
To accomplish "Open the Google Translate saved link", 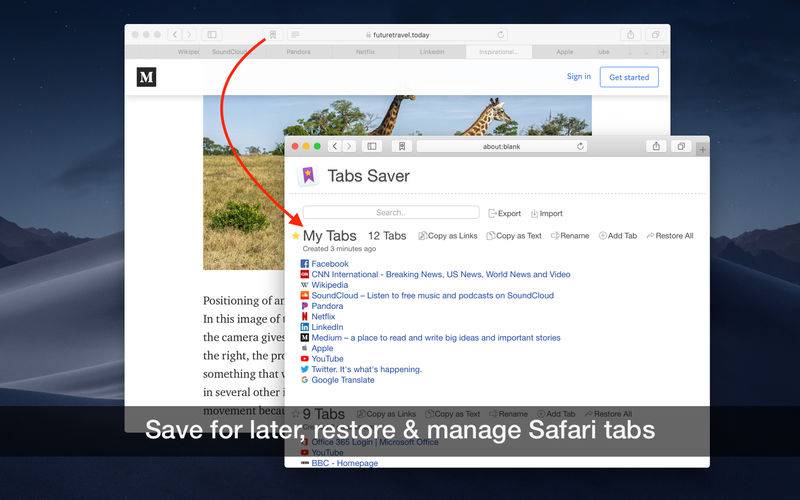I will pyautogui.click(x=343, y=380).
